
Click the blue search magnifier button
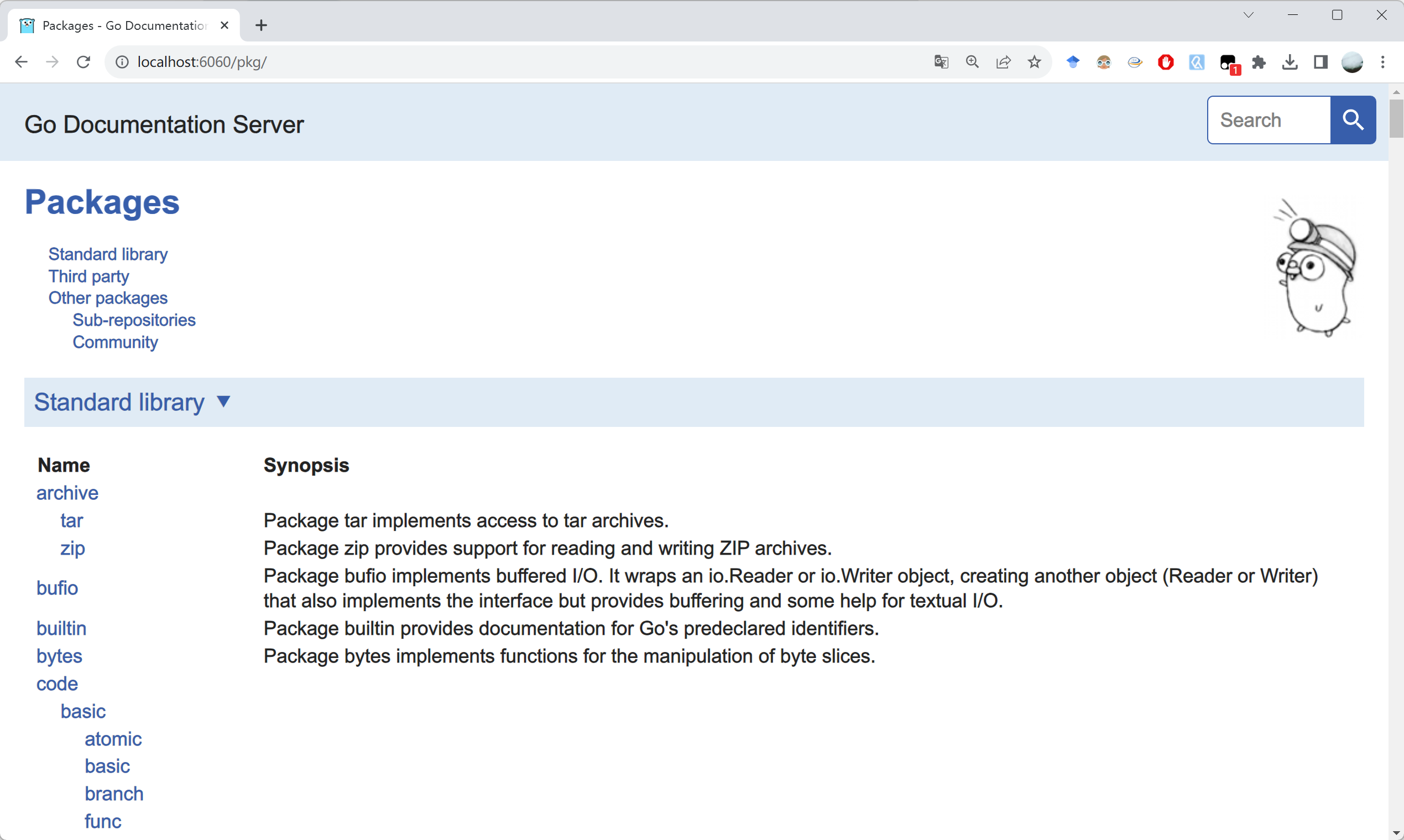[1352, 120]
